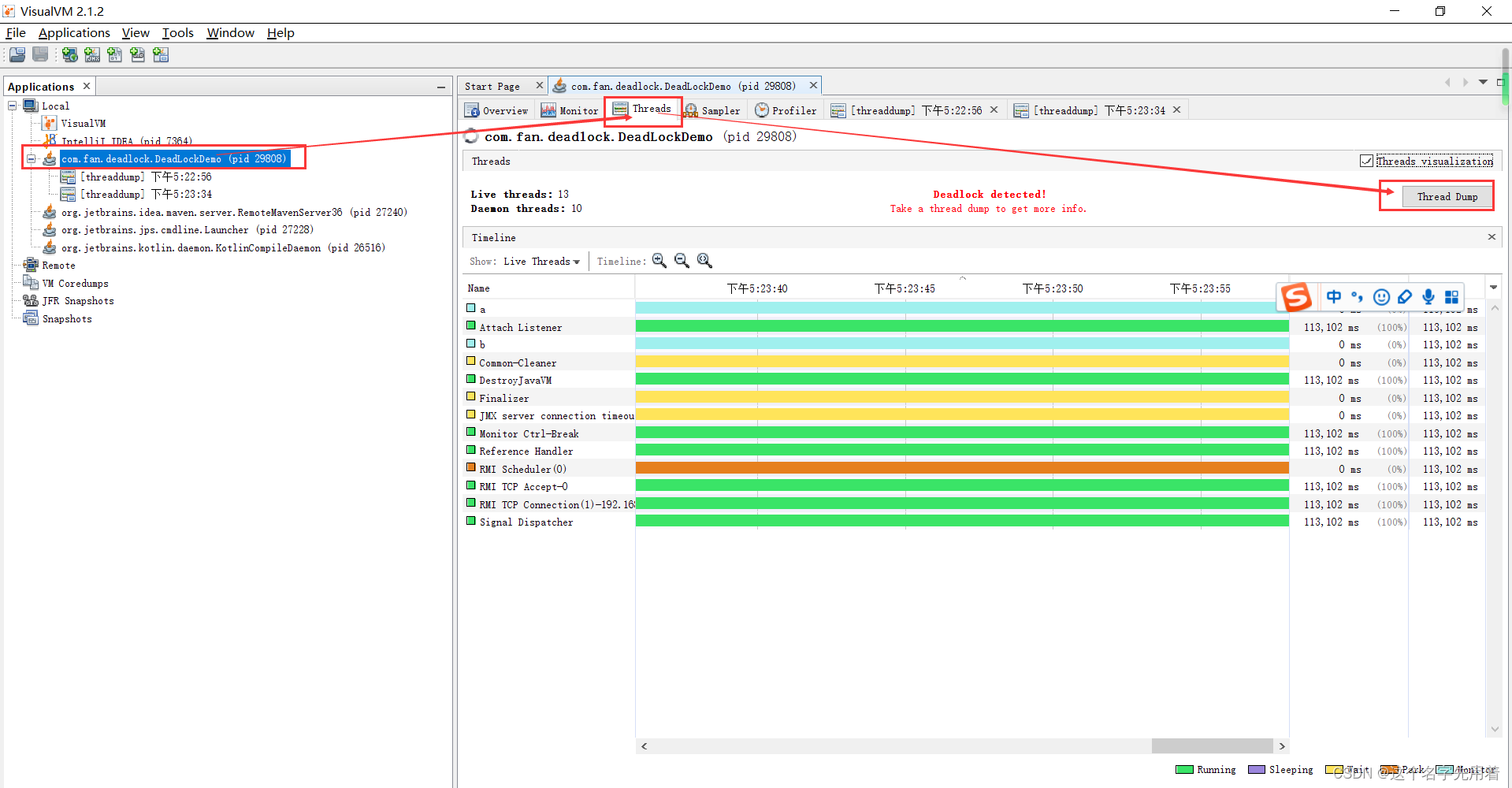Click the Add Application Snapshot toolbar icon
Screen dimensions: 1512x788
(x=161, y=54)
